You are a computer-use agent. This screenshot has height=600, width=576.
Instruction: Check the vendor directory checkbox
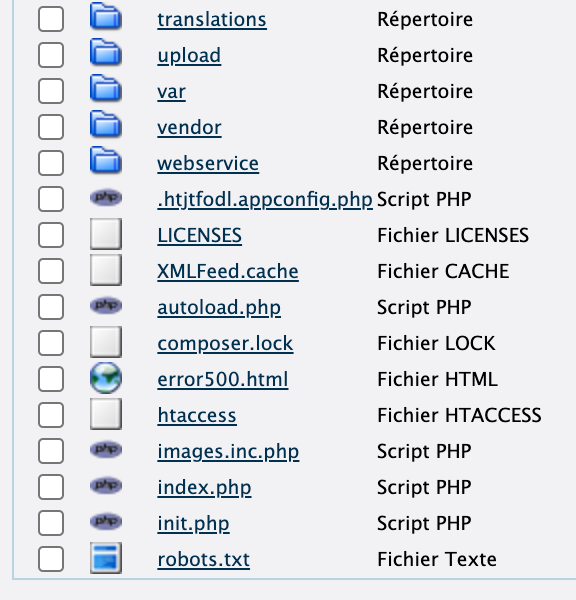(51, 127)
